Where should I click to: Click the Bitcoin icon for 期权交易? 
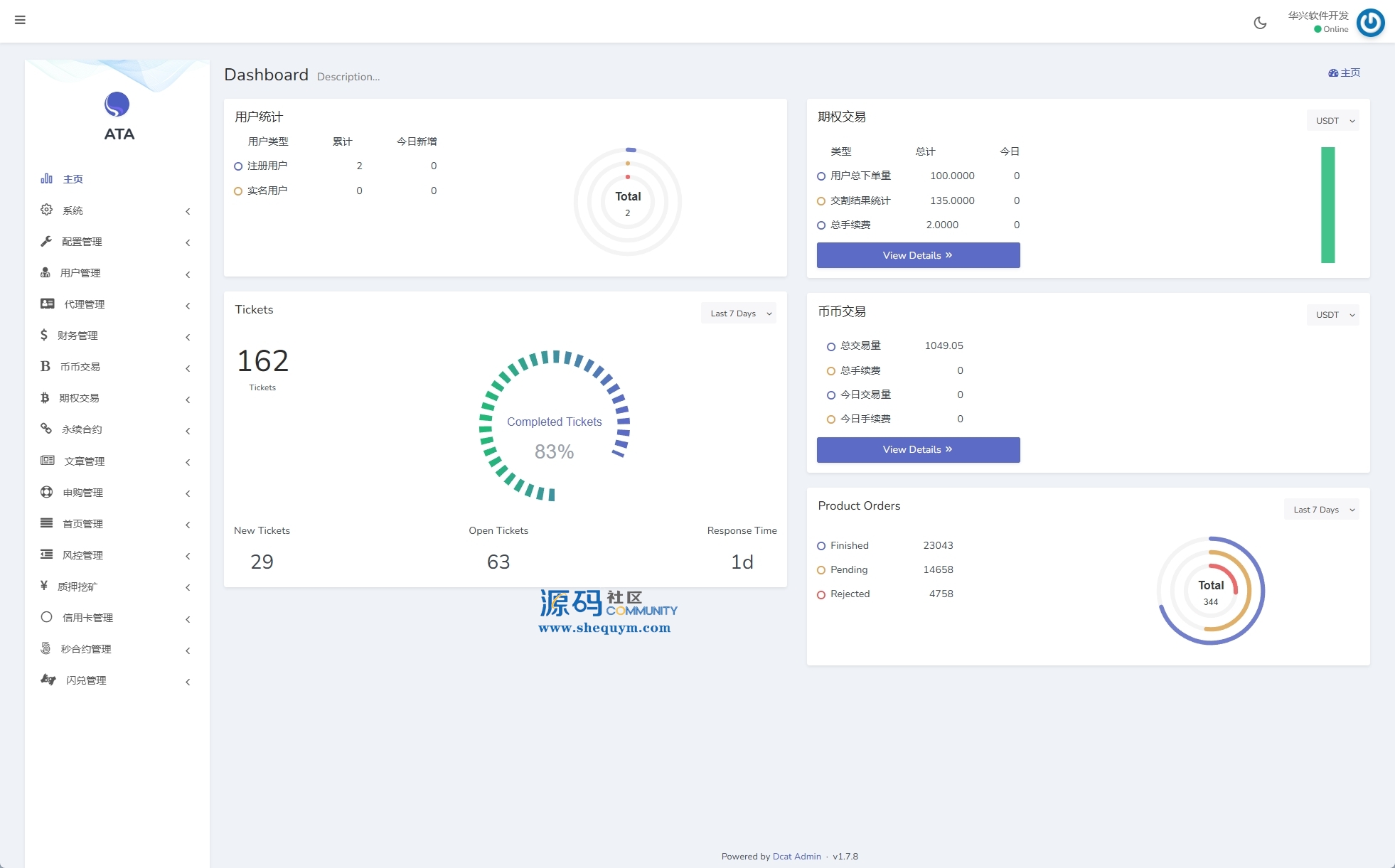(45, 397)
